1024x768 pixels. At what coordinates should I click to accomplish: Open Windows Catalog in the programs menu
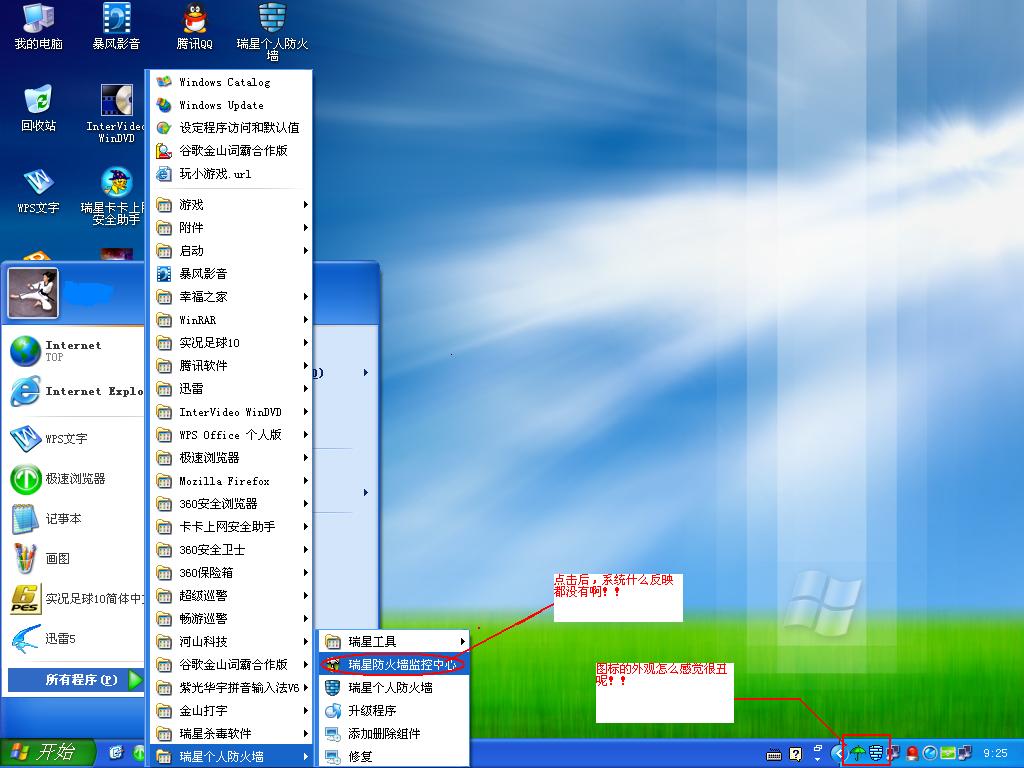point(231,82)
